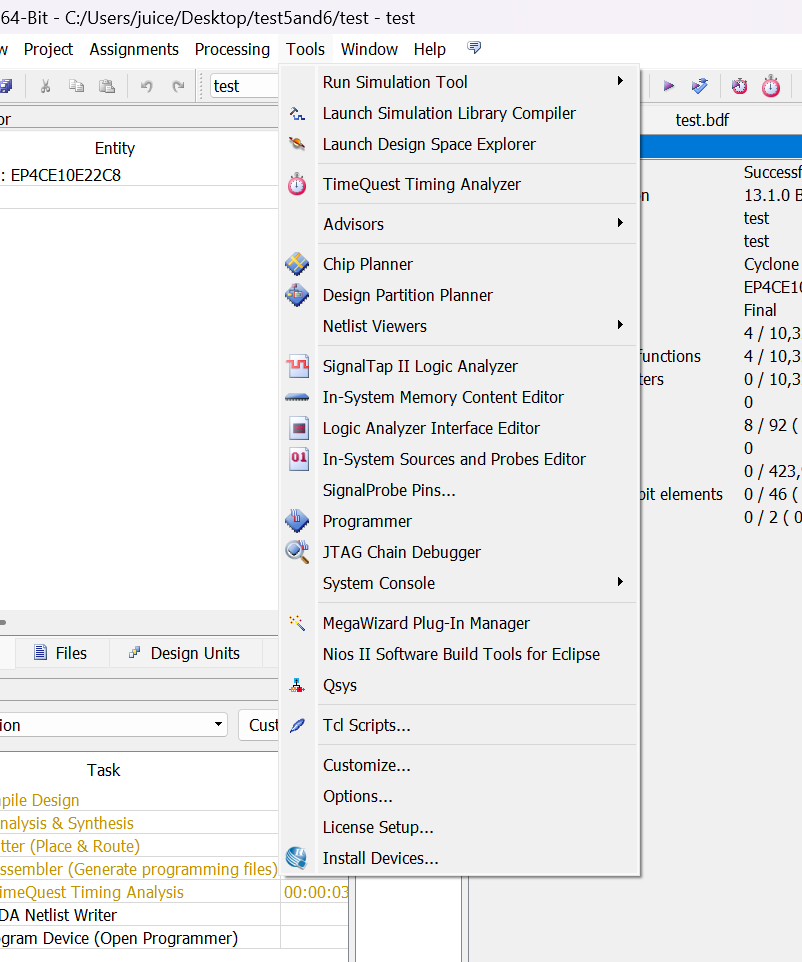Click the Start Compilation play icon
802x962 pixels.
click(669, 86)
